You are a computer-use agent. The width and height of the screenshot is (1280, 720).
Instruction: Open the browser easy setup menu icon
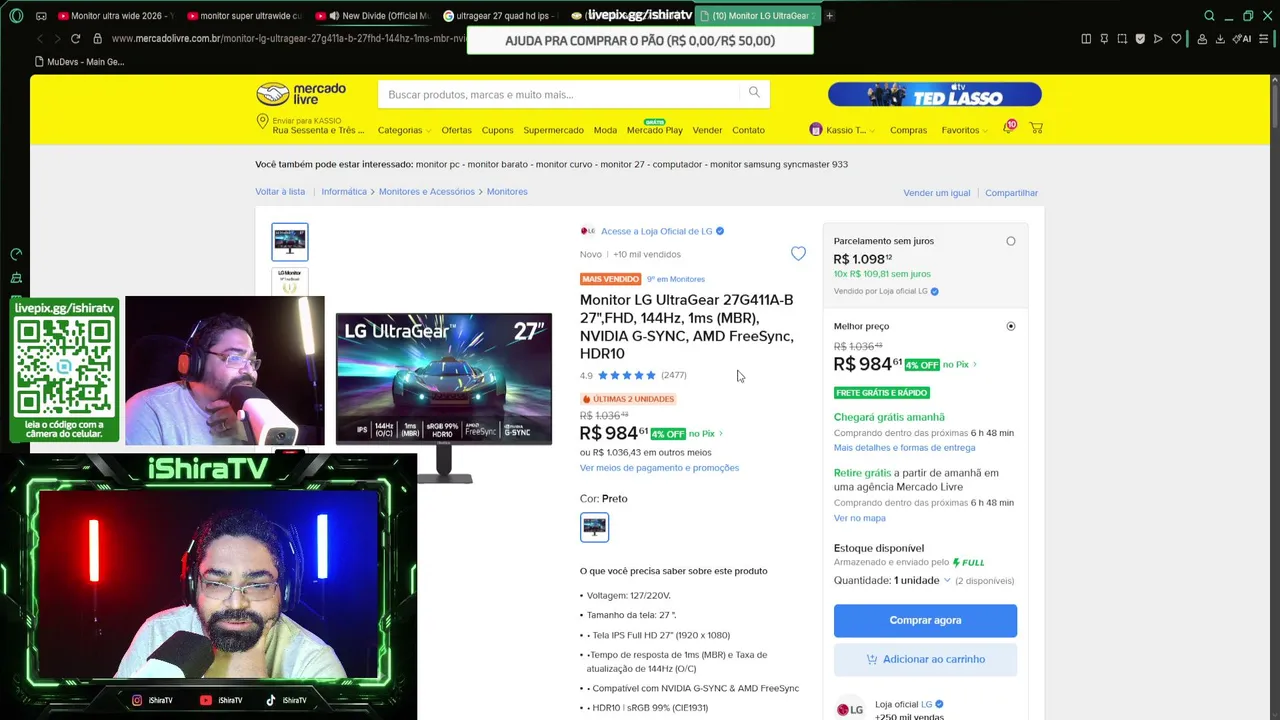pos(1263,39)
